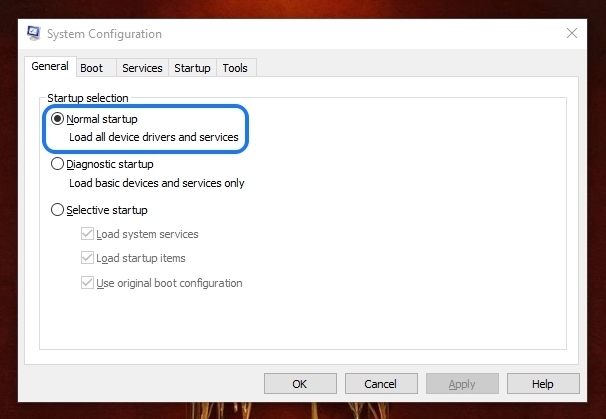
Task: Click 'Load basic devices and services only' text
Action: (x=157, y=183)
